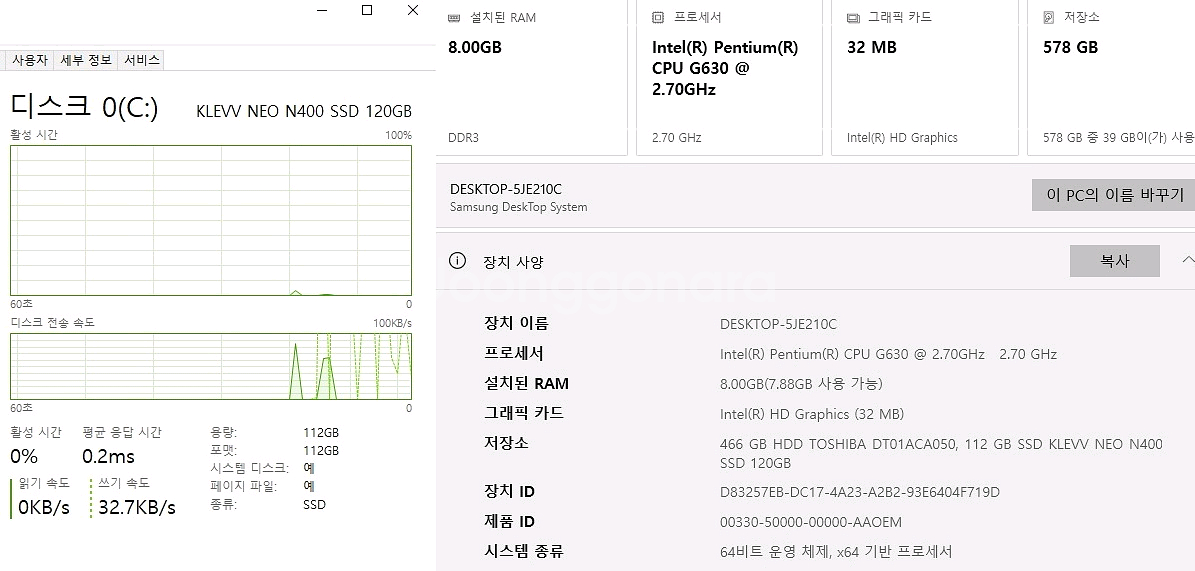The height and width of the screenshot is (571, 1195).
Task: Click the installed RAM chip icon
Action: pyautogui.click(x=454, y=18)
